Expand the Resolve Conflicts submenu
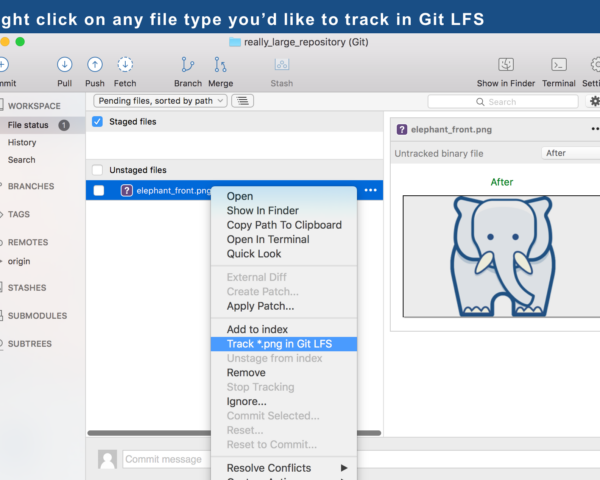The height and width of the screenshot is (480, 600). point(283,468)
